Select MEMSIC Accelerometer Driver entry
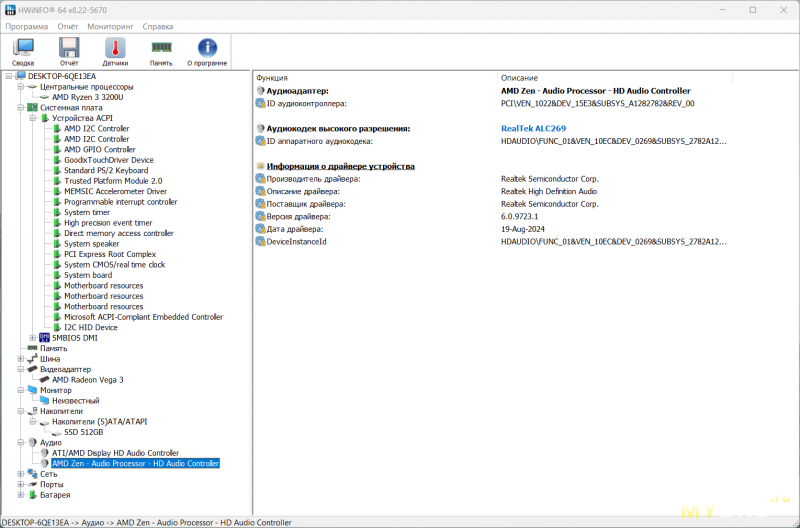Image resolution: width=800 pixels, height=528 pixels. (x=115, y=191)
